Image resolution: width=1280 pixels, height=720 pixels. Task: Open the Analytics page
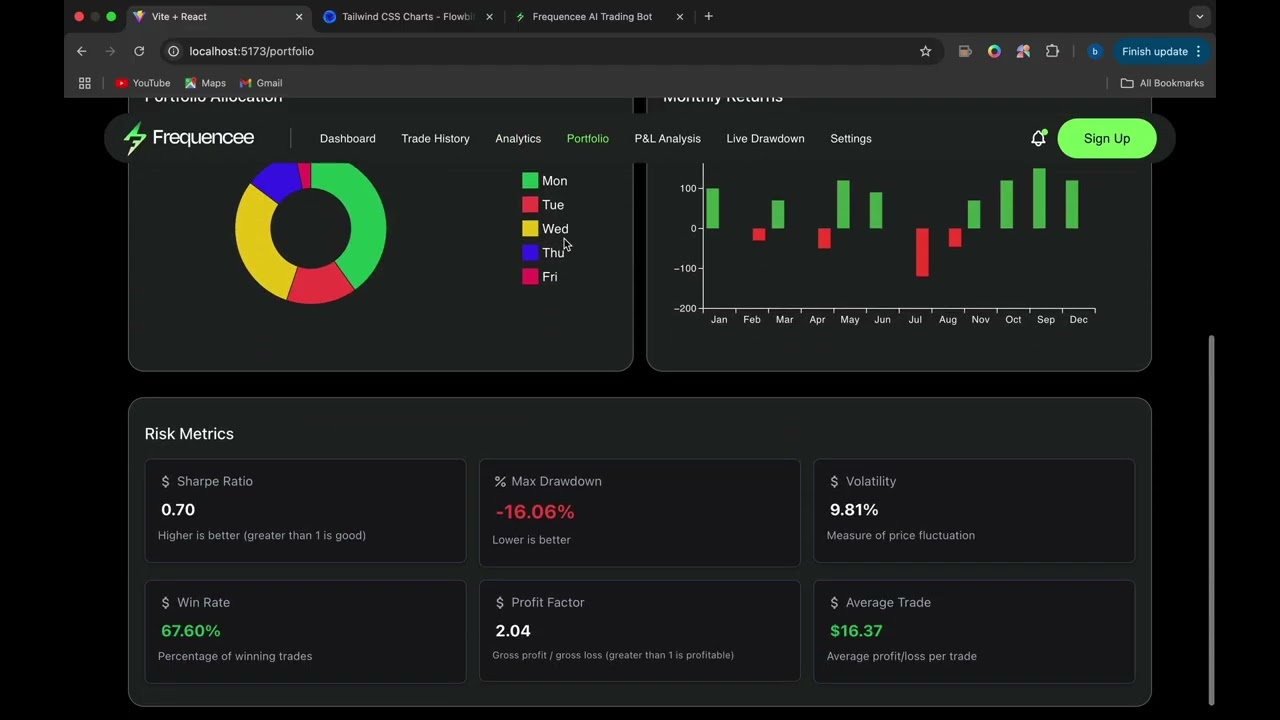point(518,138)
